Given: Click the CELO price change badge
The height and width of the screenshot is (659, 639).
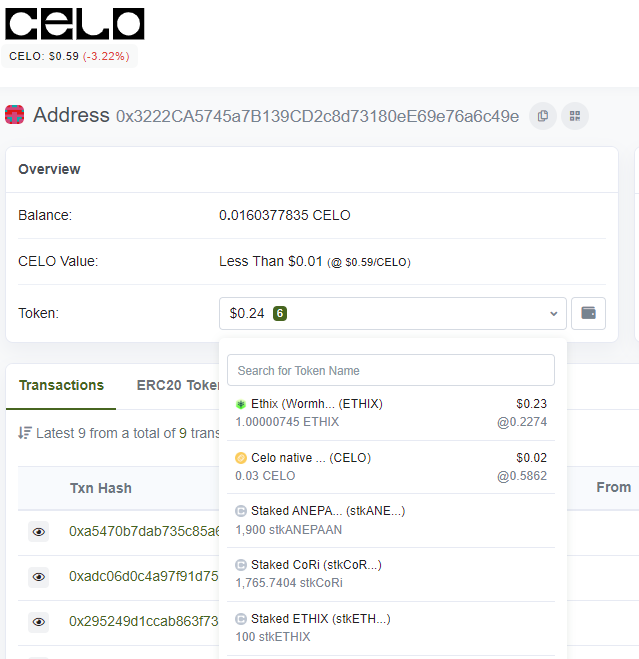Looking at the screenshot, I should (106, 56).
